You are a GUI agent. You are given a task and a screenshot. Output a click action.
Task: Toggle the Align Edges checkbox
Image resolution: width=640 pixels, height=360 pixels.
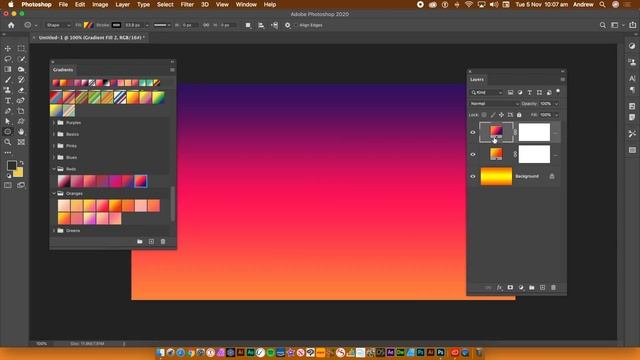click(x=296, y=25)
